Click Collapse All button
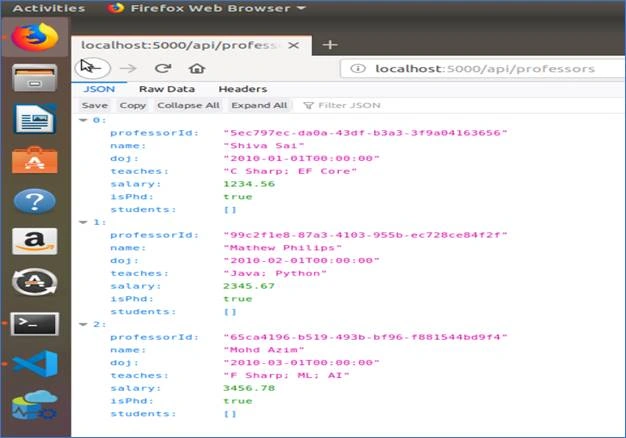The height and width of the screenshot is (438, 626). [188, 105]
